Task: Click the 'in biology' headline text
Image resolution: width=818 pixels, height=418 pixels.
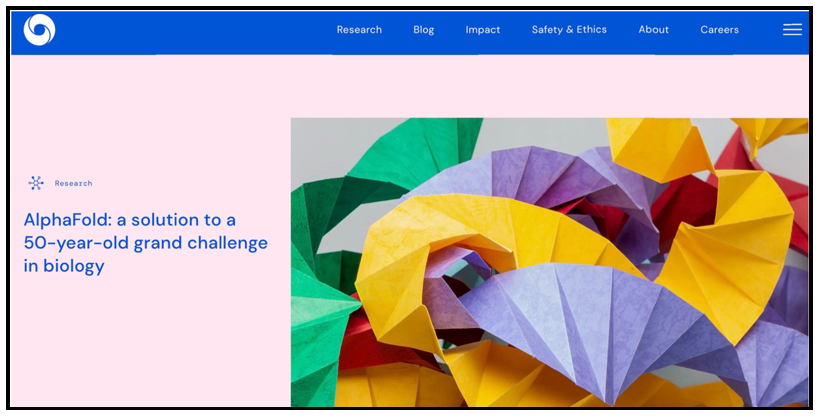Action: [64, 266]
